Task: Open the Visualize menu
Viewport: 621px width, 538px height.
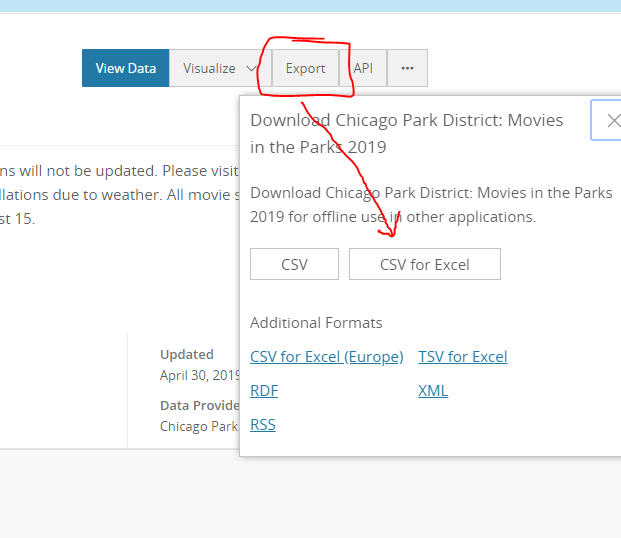Action: (x=209, y=68)
